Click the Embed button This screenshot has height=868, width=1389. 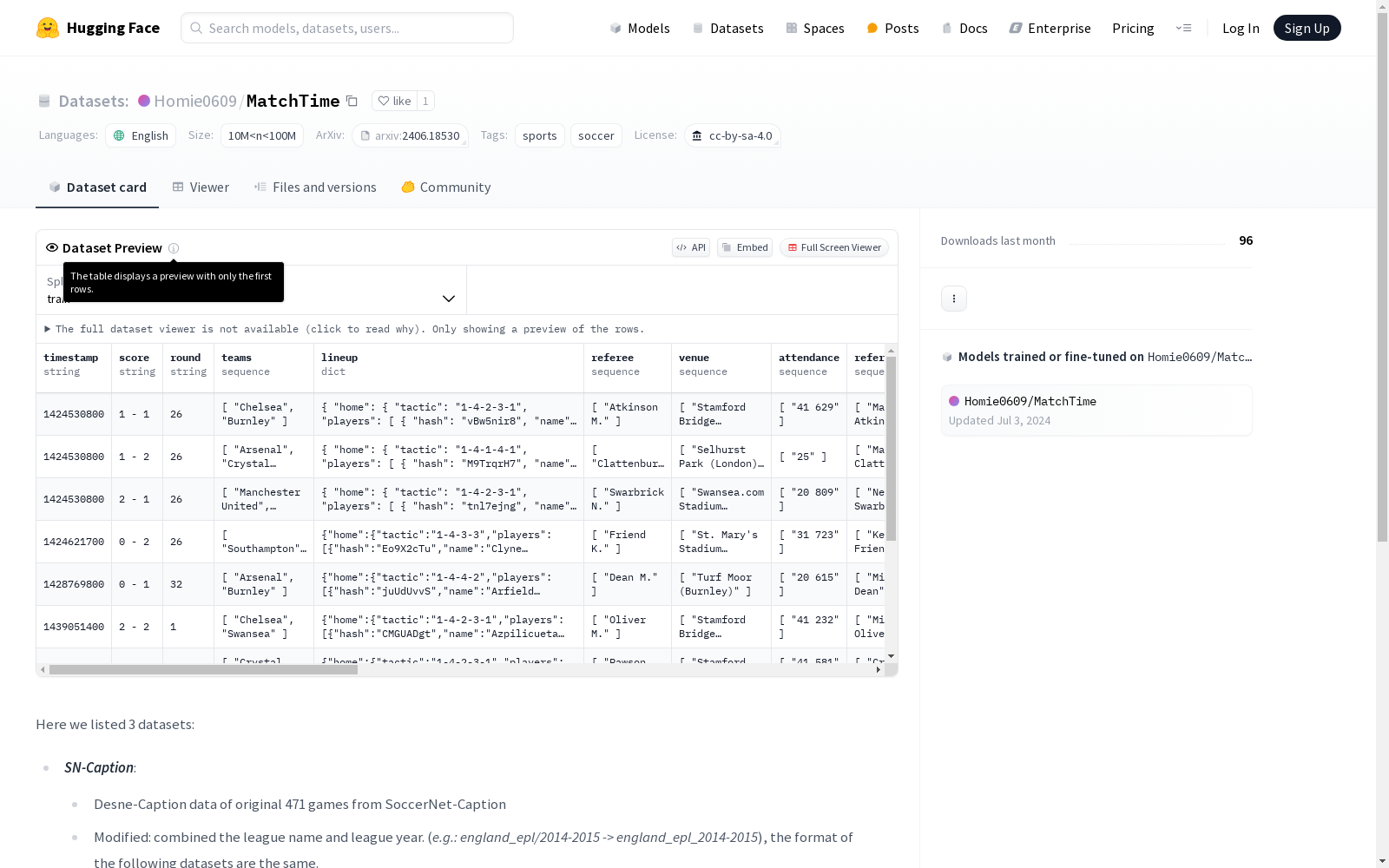[x=745, y=247]
